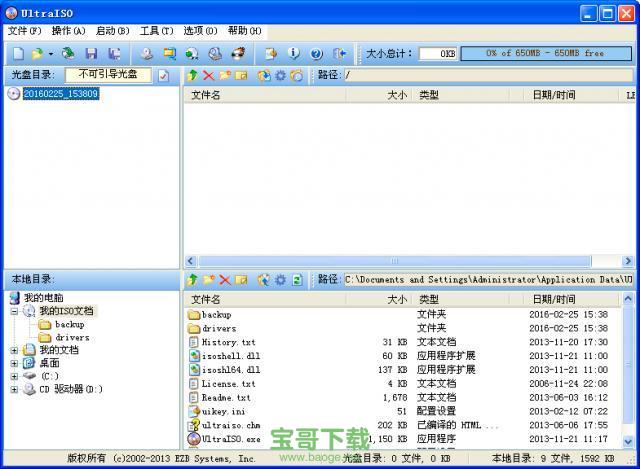Select ultraiso.chm in local file list
Screen dimensions: 640x469
(x=230, y=425)
